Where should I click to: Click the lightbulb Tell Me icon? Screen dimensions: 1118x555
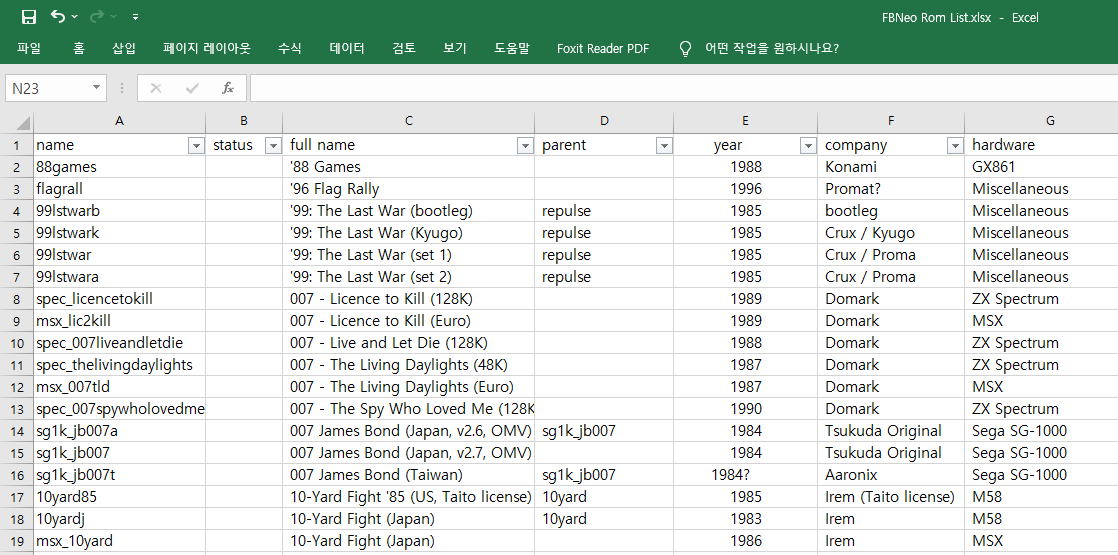684,49
